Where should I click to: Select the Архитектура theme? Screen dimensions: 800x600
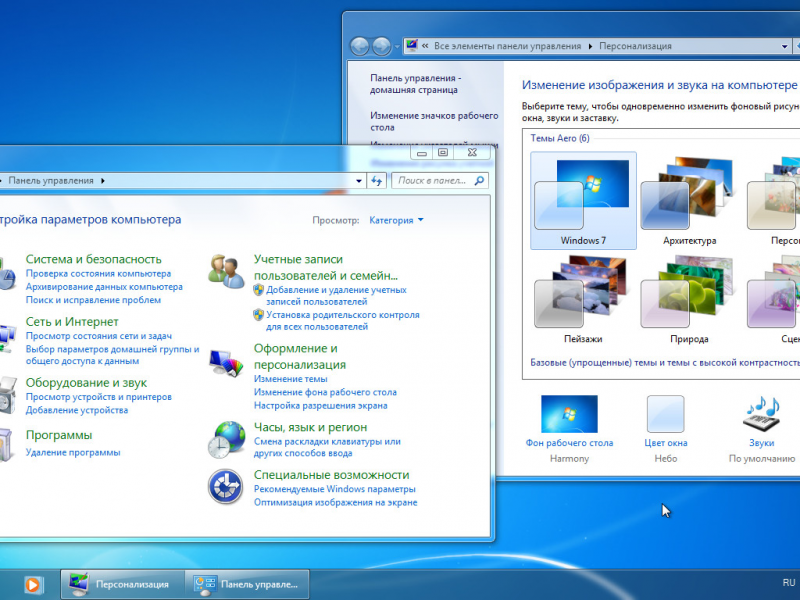point(689,201)
